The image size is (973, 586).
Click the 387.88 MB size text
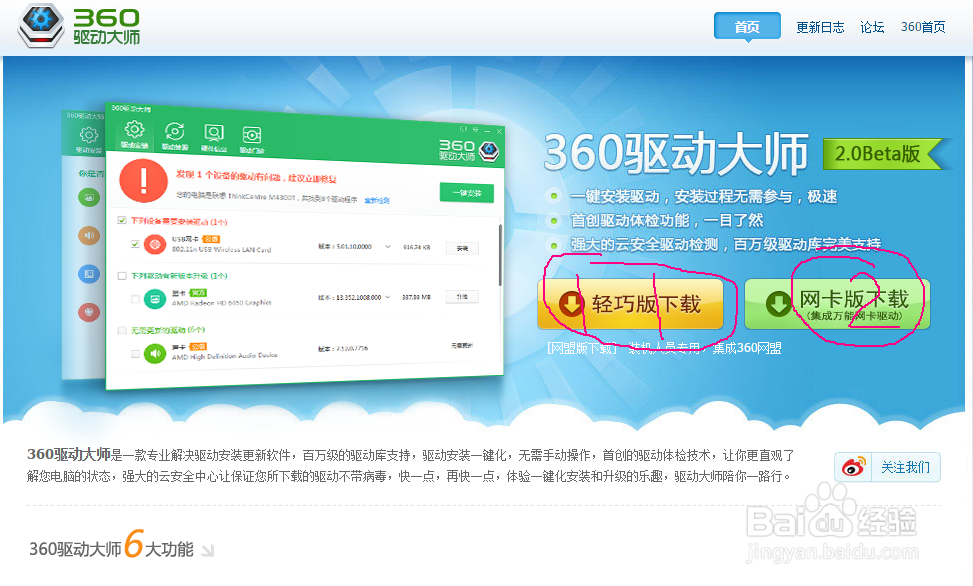[x=415, y=297]
